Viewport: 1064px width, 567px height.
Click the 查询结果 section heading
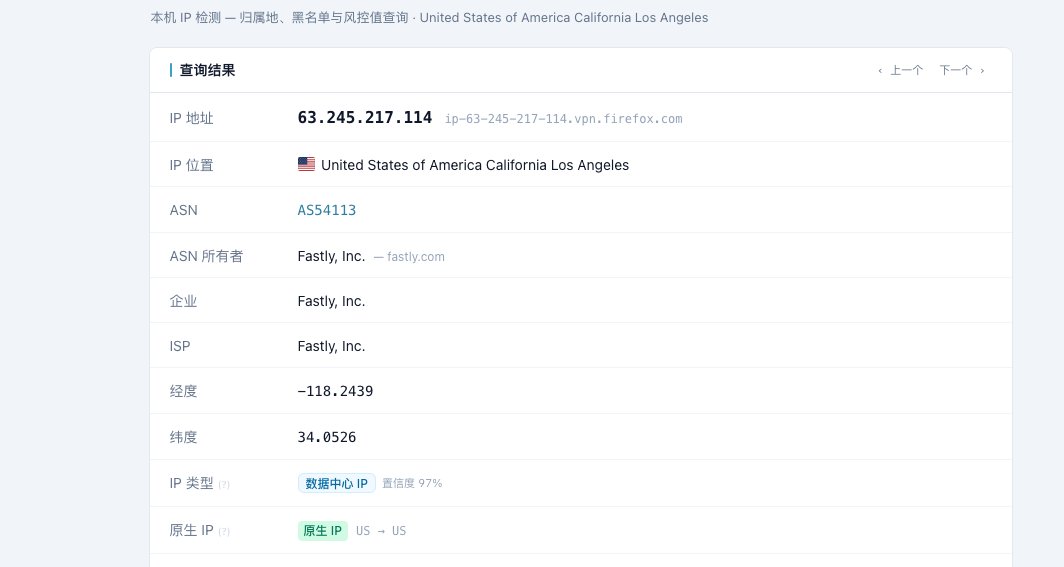pyautogui.click(x=207, y=70)
